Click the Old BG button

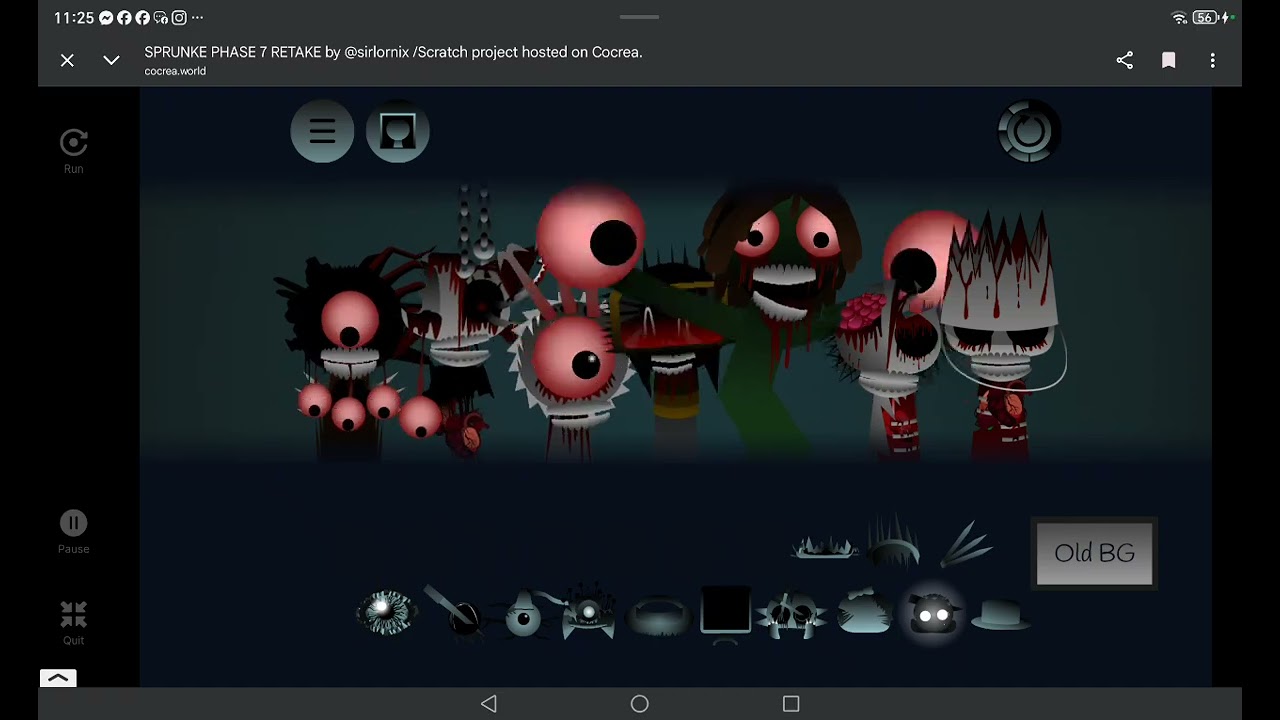(1094, 553)
